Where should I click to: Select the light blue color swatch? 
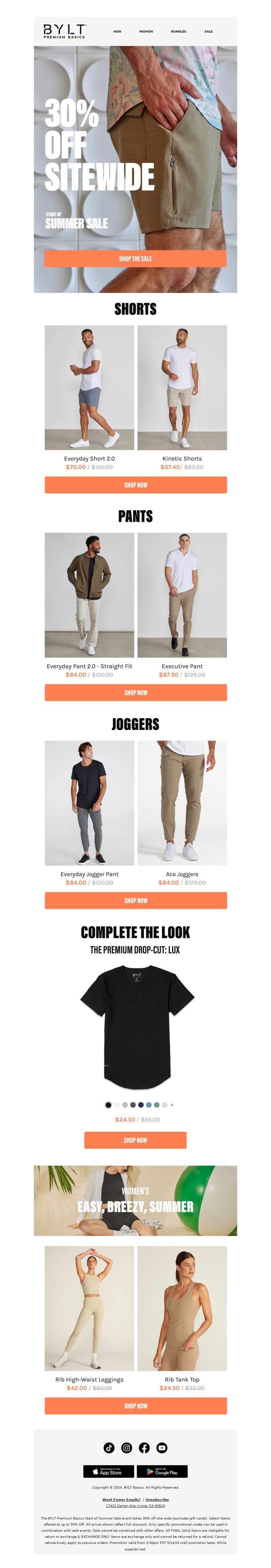point(149,1105)
